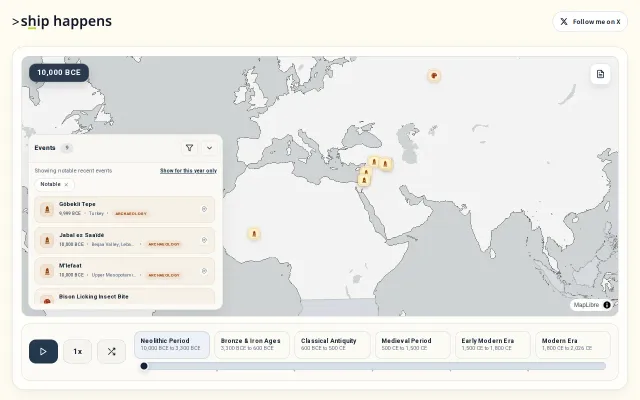Click the Göbekli Tepe monument icon
Image resolution: width=640 pixels, height=400 pixels.
47,209
